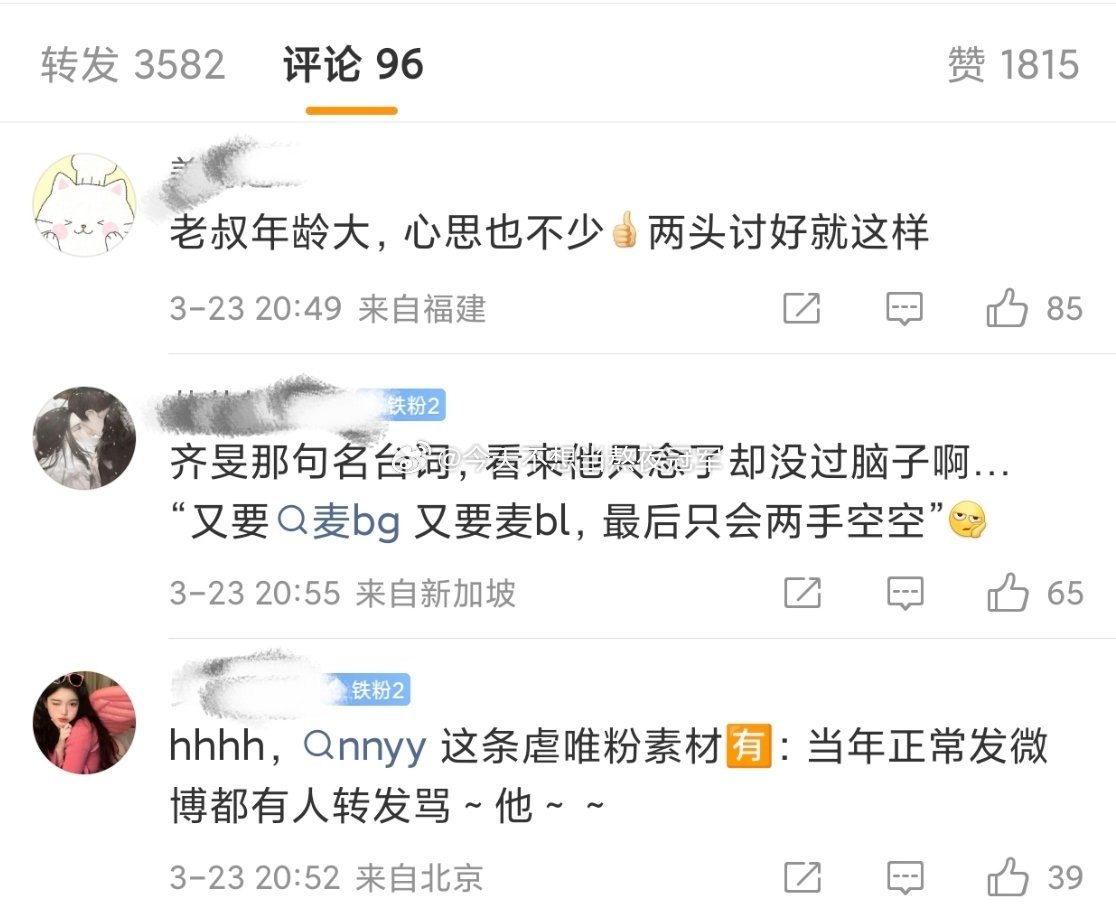
Task: Repost the comment from 福建
Action: pos(801,308)
